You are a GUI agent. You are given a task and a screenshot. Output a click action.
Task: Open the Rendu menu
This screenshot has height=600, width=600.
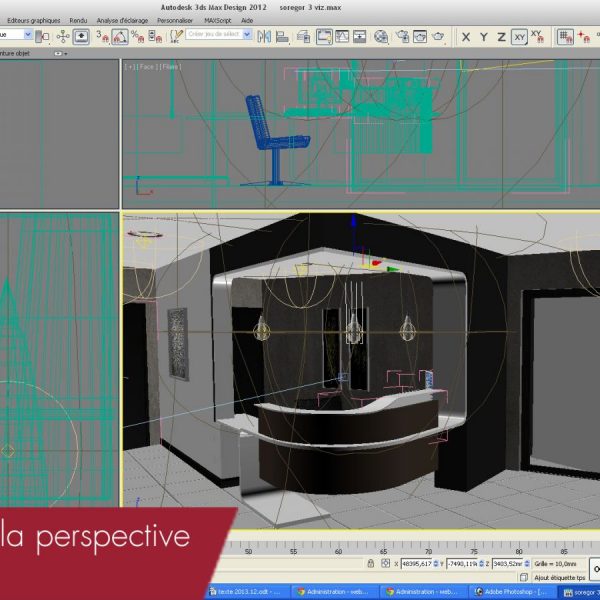click(78, 20)
